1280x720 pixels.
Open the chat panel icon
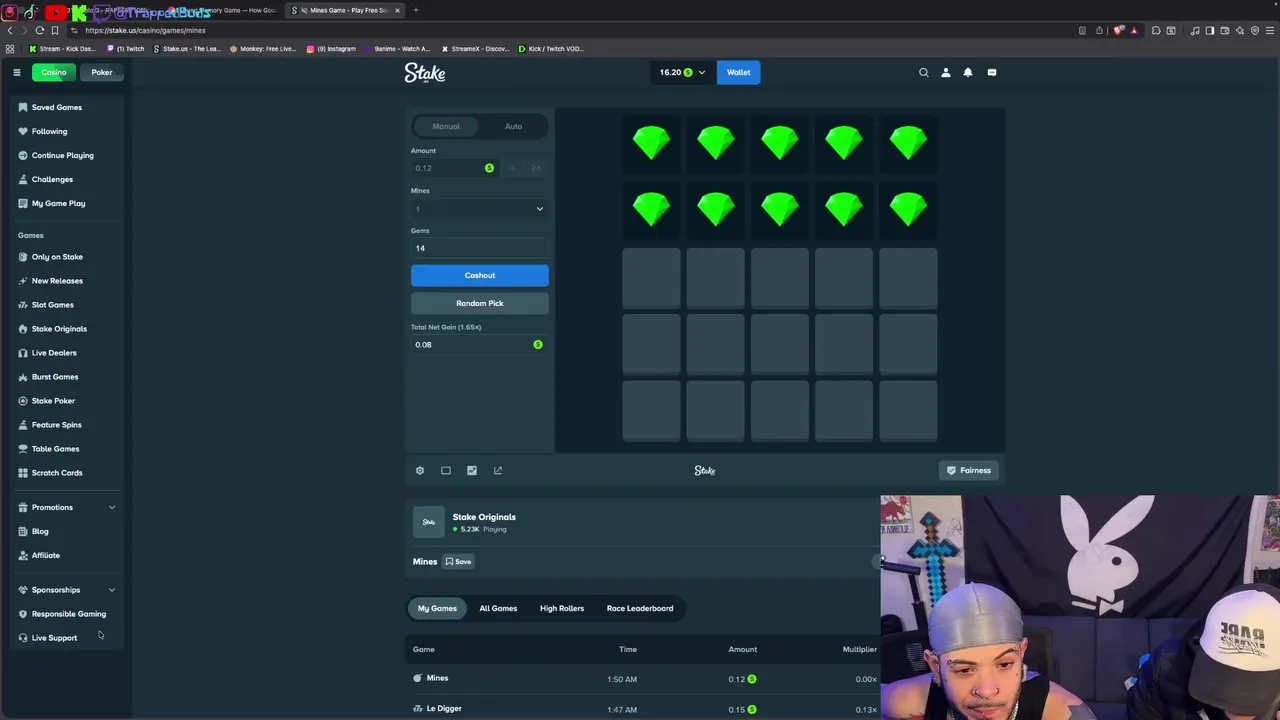tap(992, 72)
